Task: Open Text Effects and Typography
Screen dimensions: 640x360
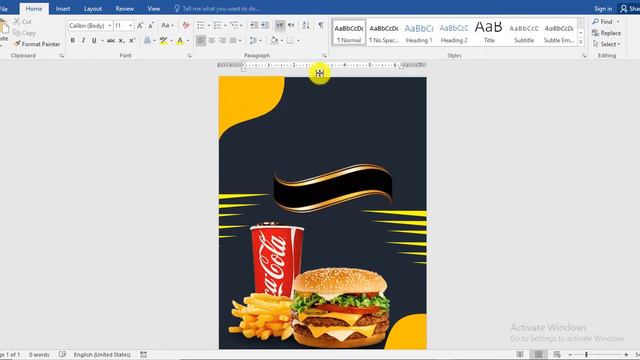Action: (147, 40)
